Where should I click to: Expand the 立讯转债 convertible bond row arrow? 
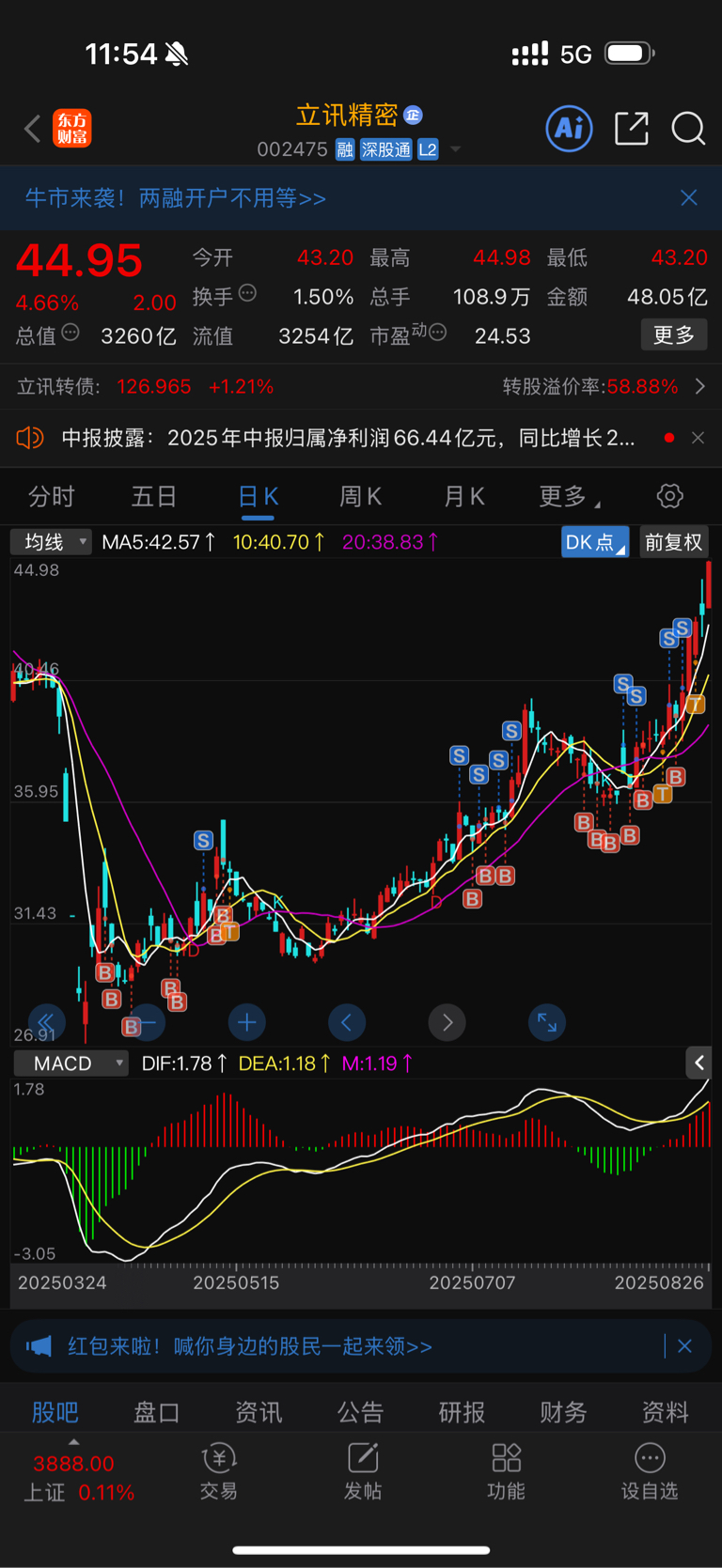[x=700, y=386]
